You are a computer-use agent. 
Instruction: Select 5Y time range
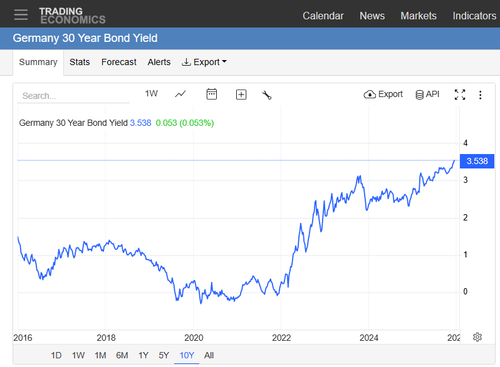point(164,355)
